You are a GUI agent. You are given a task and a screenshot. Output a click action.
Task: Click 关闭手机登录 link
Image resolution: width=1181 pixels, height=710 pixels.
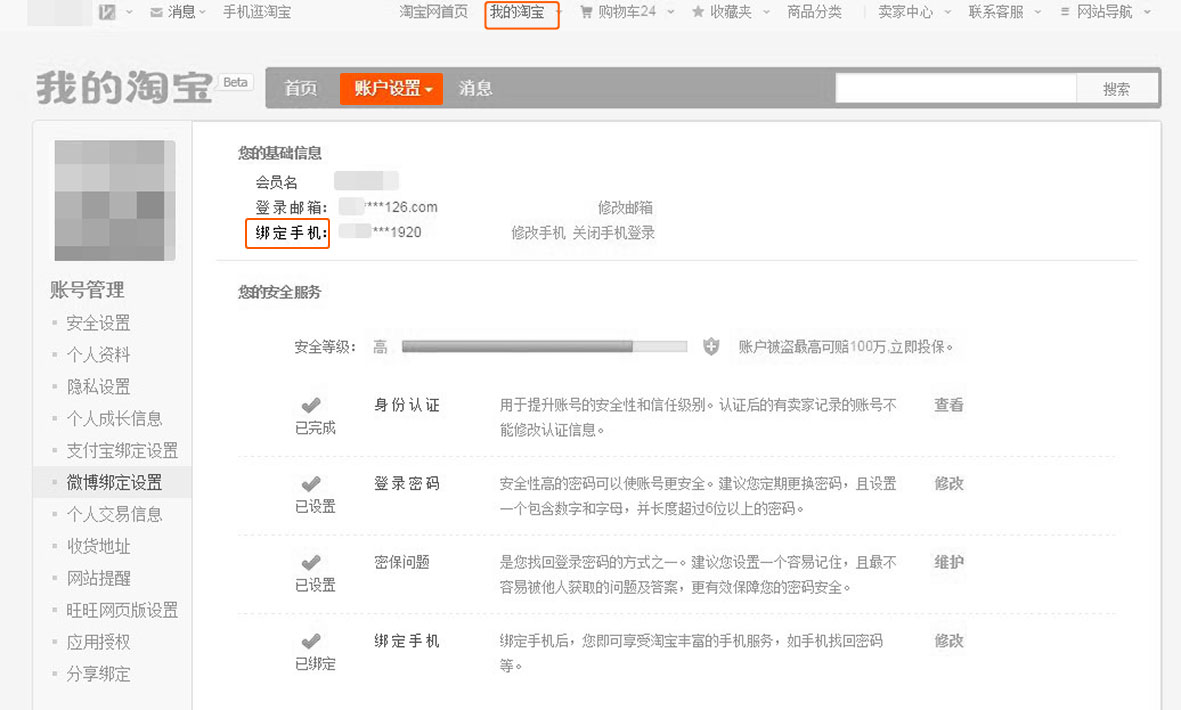[x=613, y=233]
